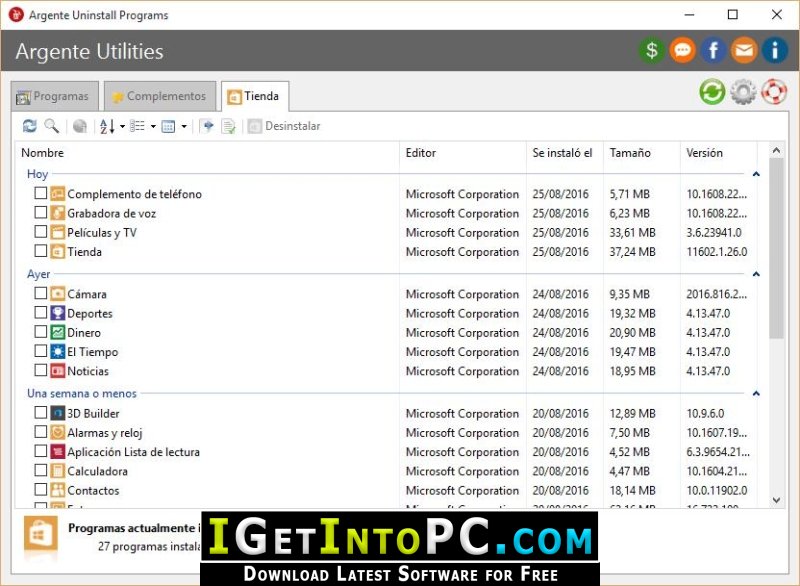The image size is (800, 586).
Task: Click the El Tiempo sun icon
Action: (x=58, y=351)
